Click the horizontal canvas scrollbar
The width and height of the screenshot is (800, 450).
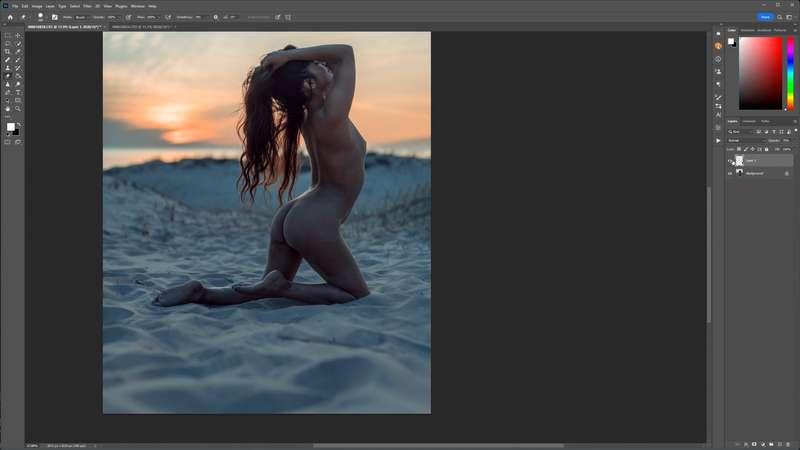(x=437, y=445)
